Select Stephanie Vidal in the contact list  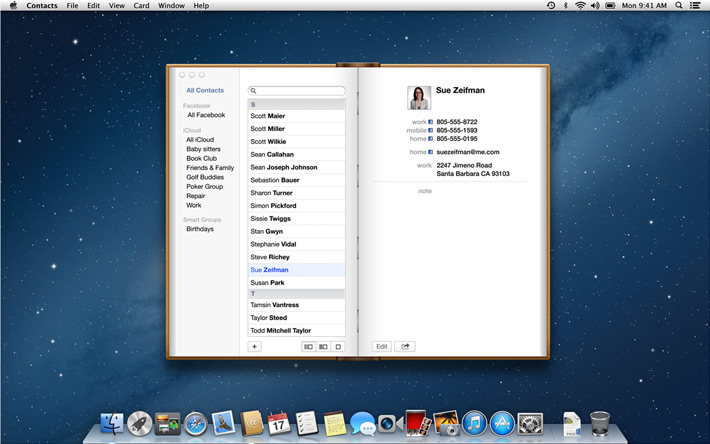click(273, 243)
